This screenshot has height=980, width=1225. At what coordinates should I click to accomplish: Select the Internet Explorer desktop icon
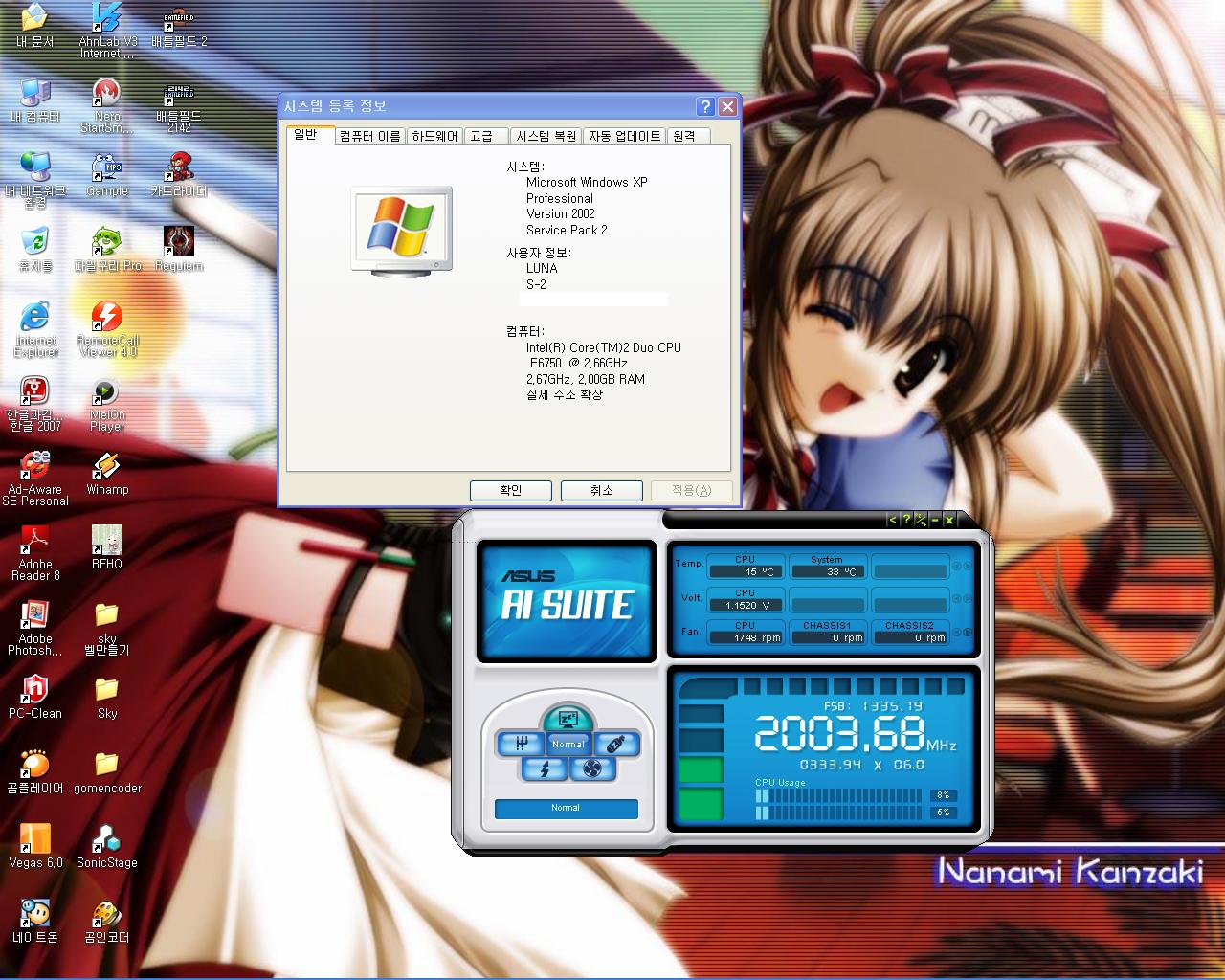coord(35,329)
